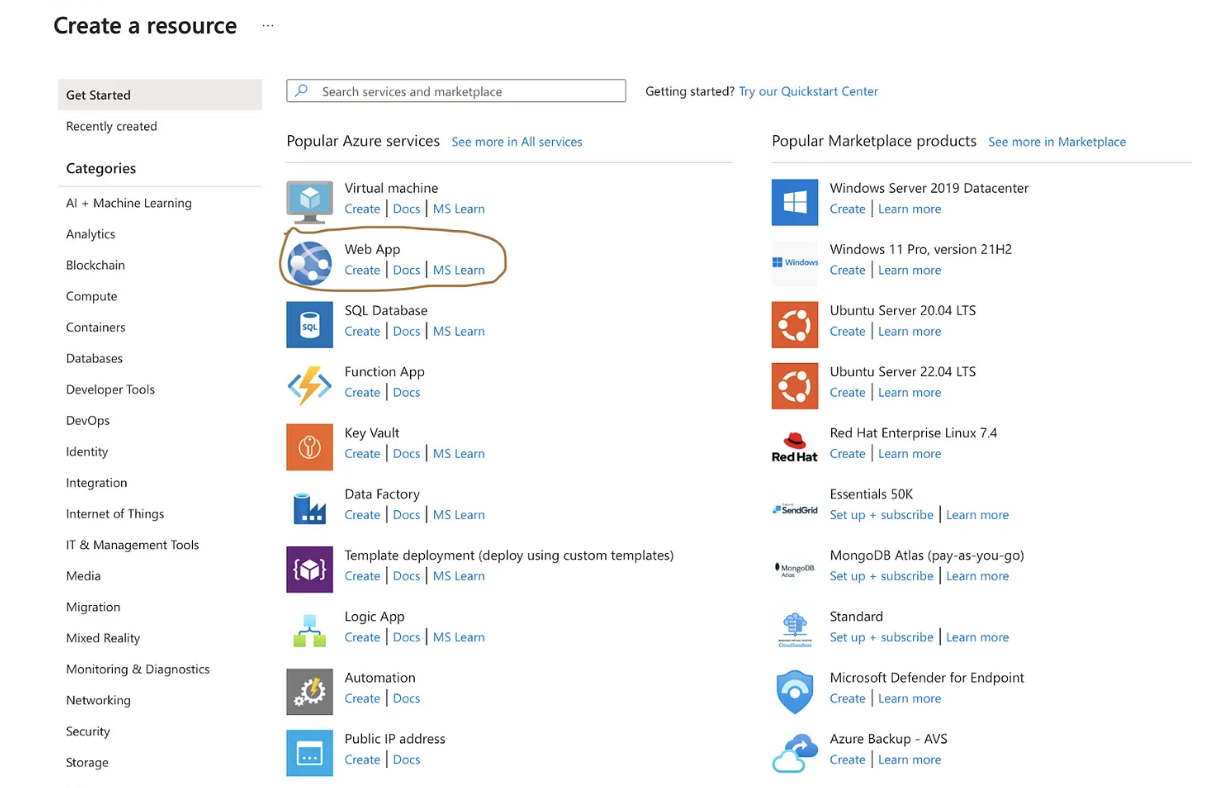Open the Ubuntu Server 20.04 LTS icon
This screenshot has width=1218, height=788.
[794, 325]
